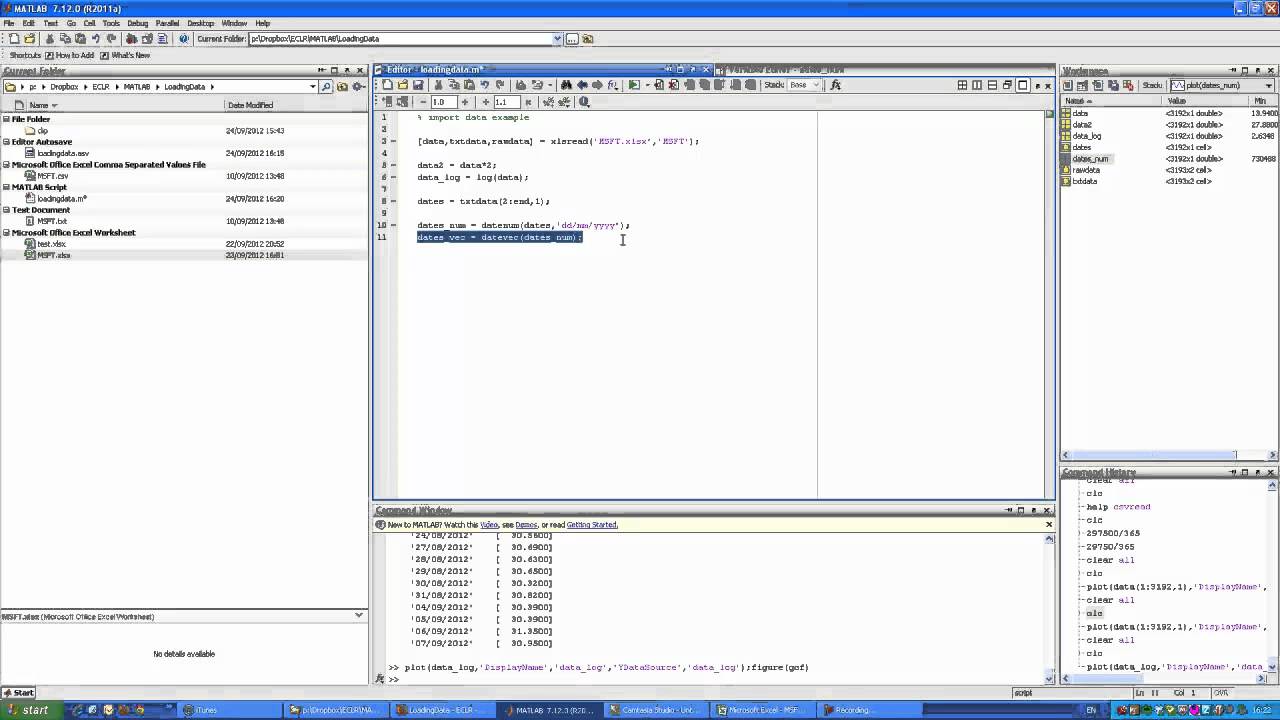
Task: Collapse Microsoft Office Excel Worksheet group
Action: pyautogui.click(x=6, y=233)
